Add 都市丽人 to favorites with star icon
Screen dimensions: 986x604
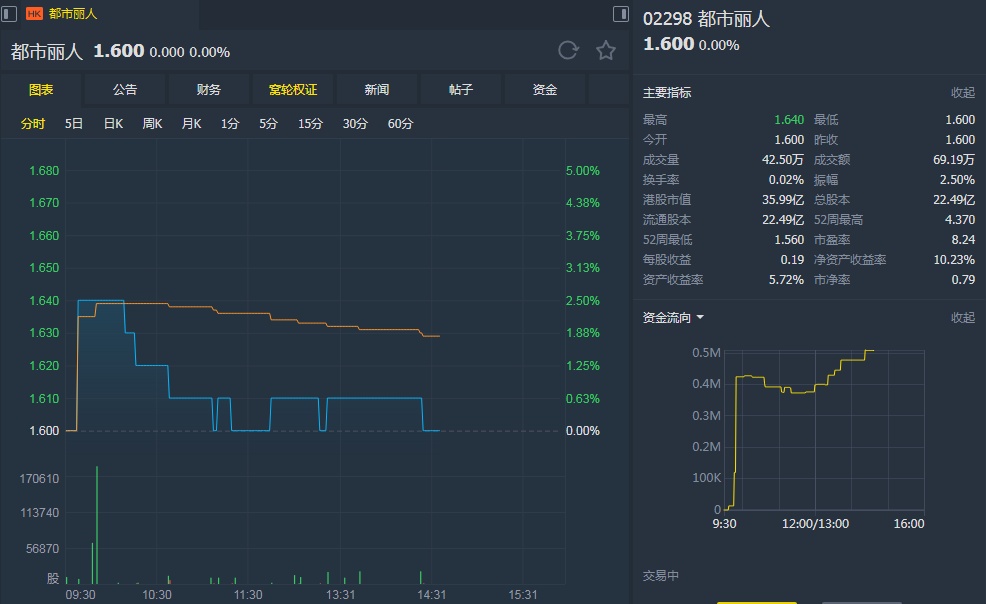coord(606,50)
